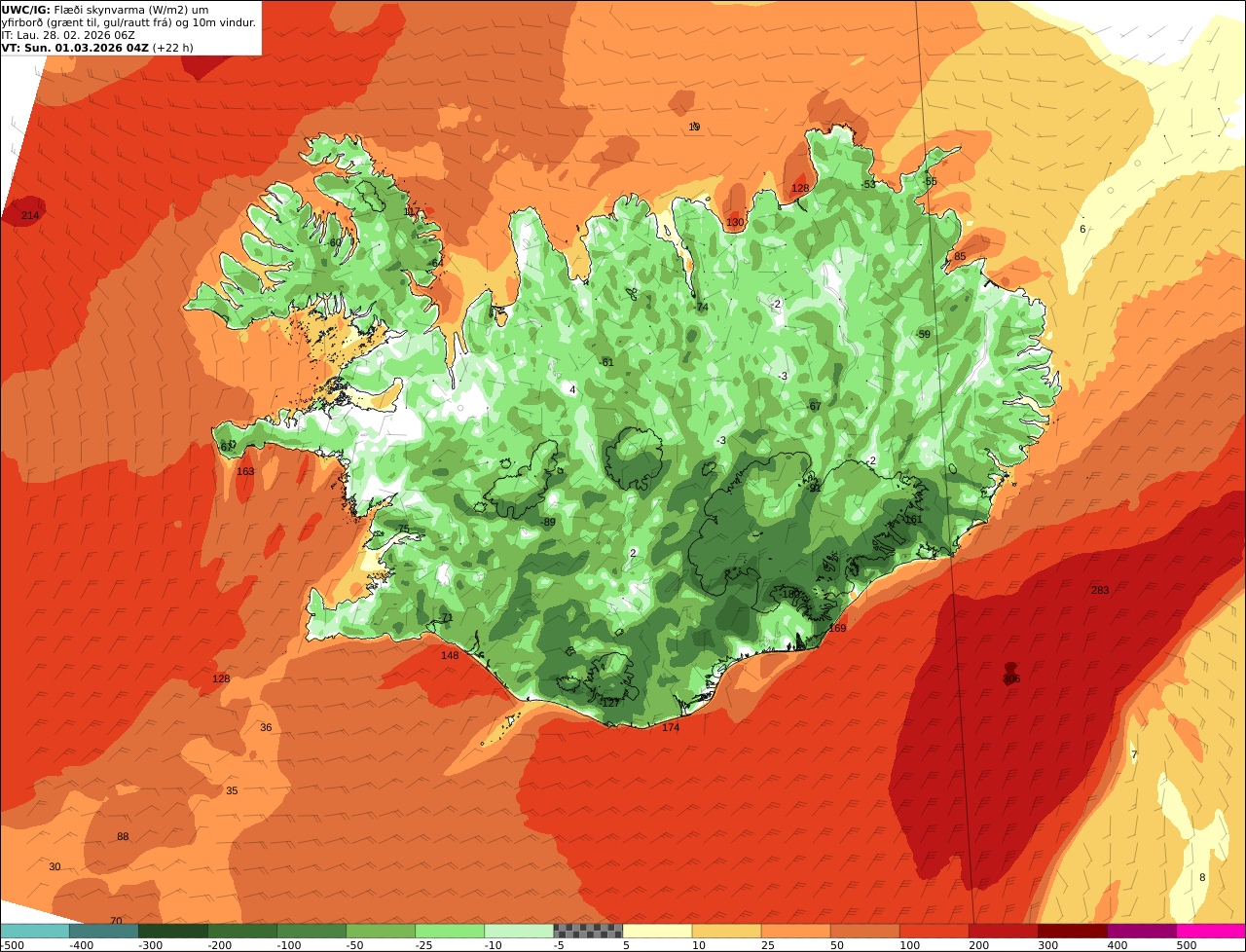This screenshot has width=1246, height=952.
Task: Click the map value '7' in the southeast ocean
Action: (x=1134, y=755)
